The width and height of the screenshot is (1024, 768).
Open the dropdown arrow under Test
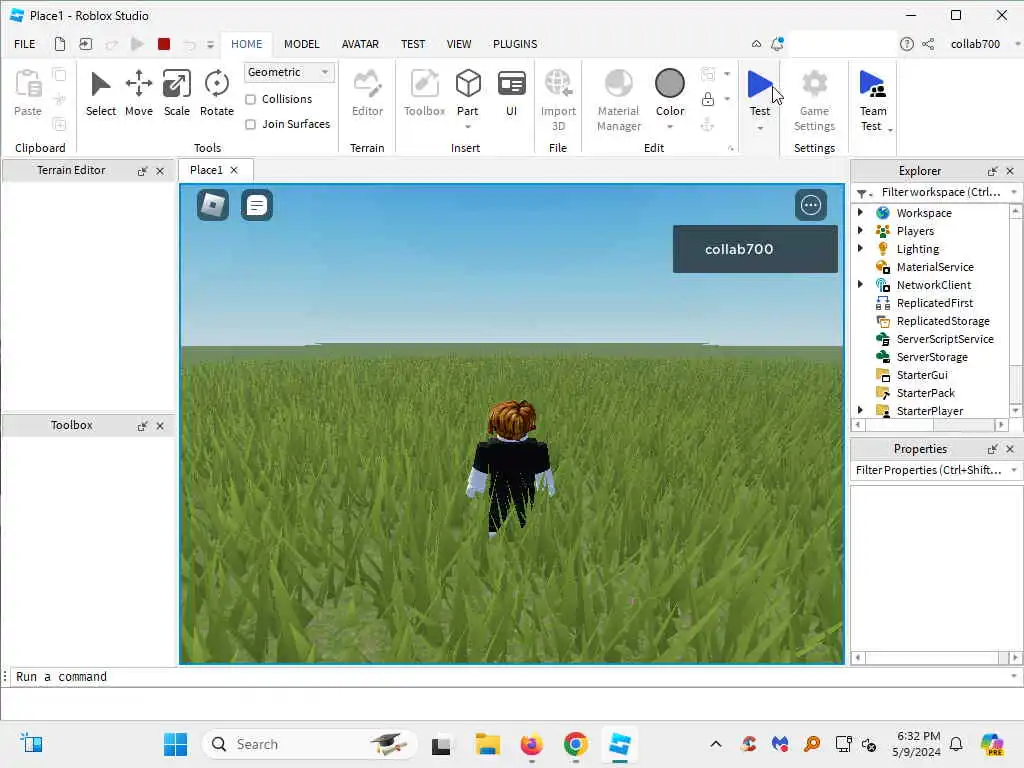[x=760, y=129]
